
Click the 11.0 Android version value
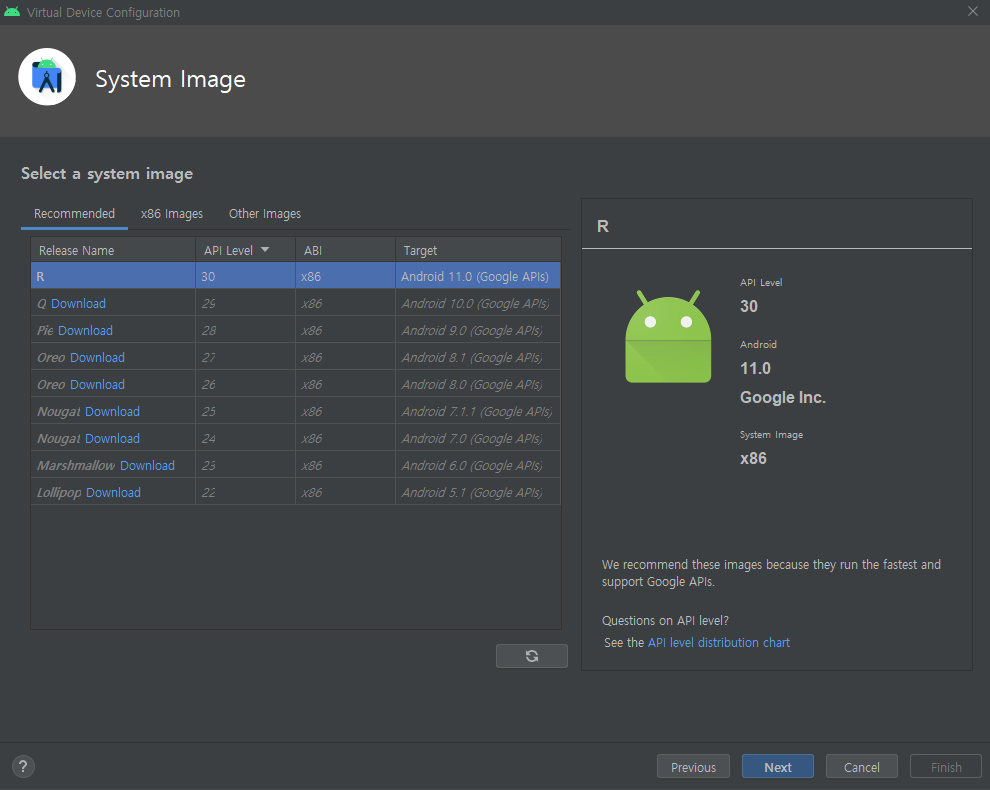[755, 368]
